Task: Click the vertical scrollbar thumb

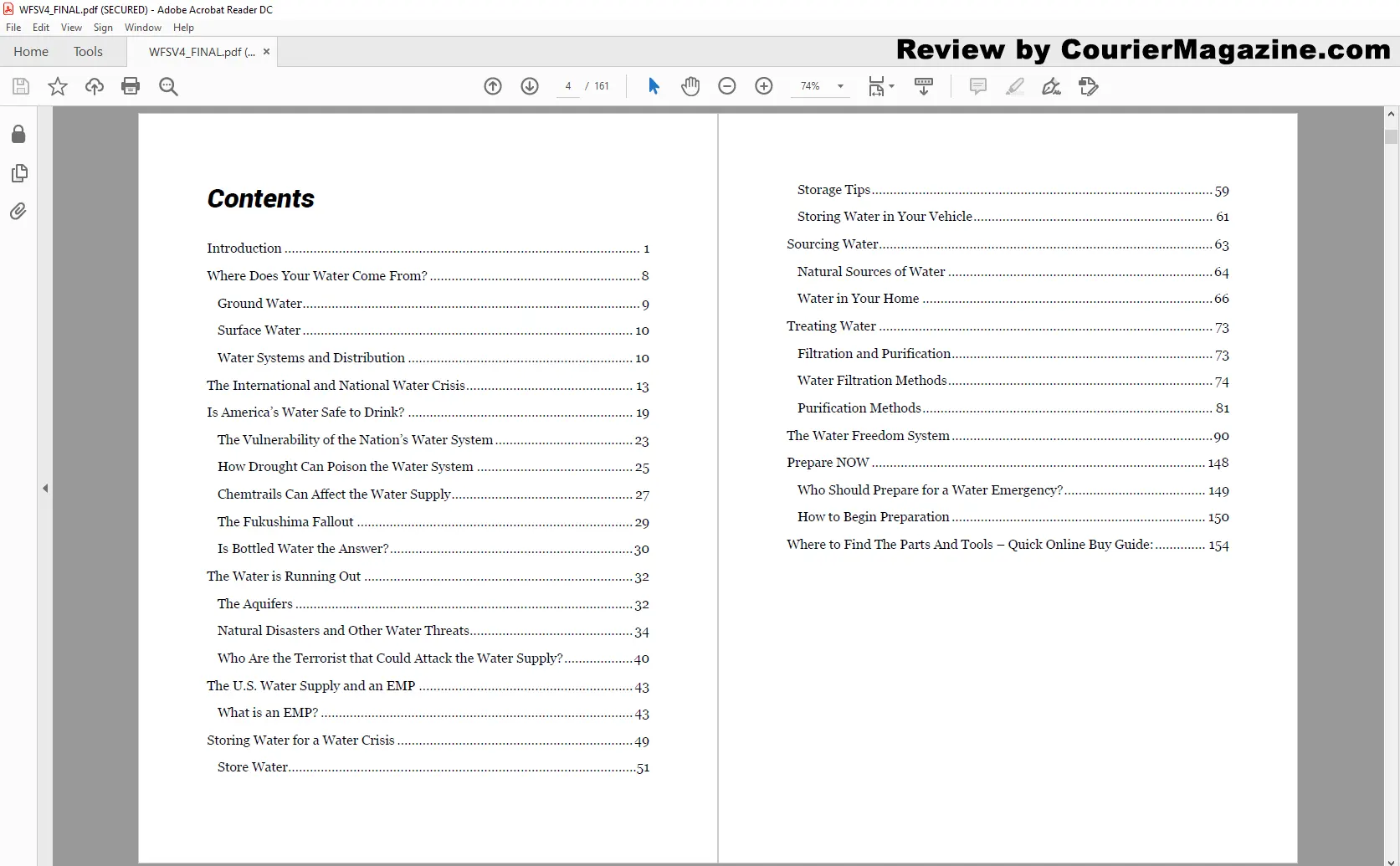Action: (x=1391, y=137)
